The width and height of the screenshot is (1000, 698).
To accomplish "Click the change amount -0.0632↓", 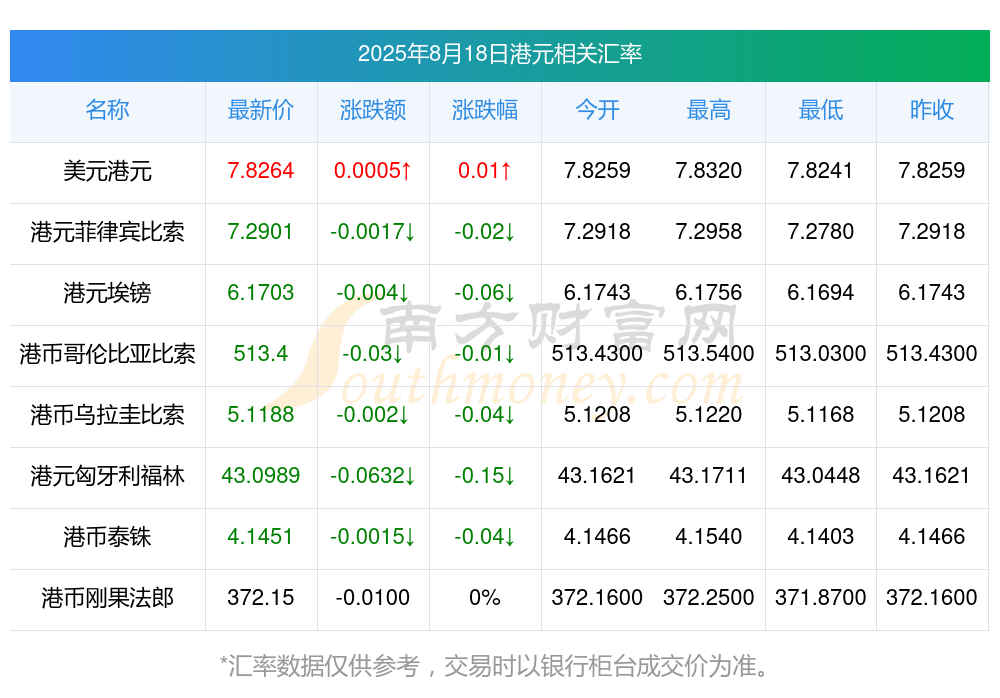I will point(372,475).
